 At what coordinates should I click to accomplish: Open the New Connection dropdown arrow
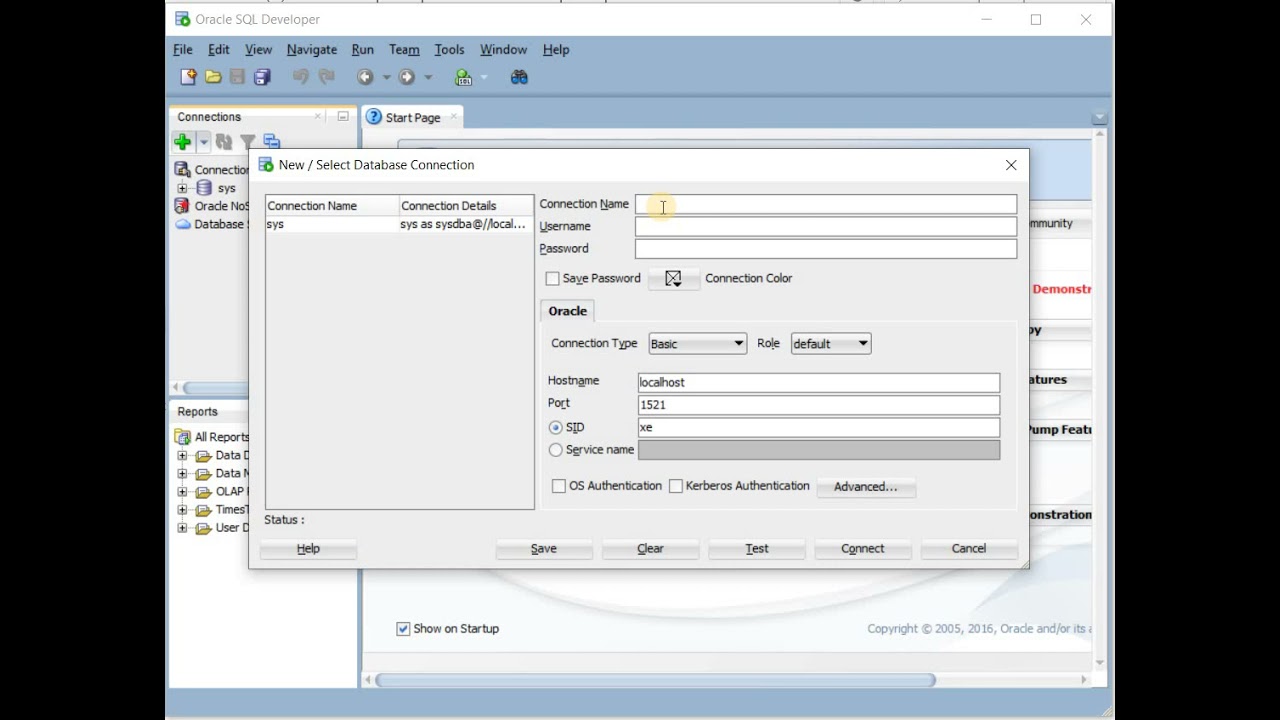coord(203,142)
